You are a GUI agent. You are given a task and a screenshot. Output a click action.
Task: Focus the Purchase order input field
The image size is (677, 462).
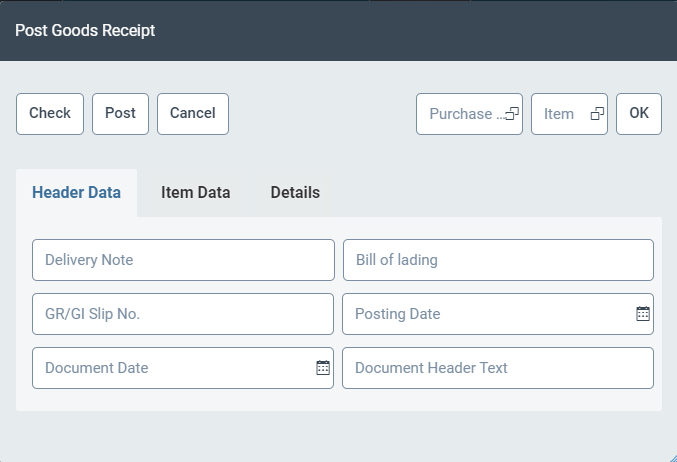tap(460, 114)
